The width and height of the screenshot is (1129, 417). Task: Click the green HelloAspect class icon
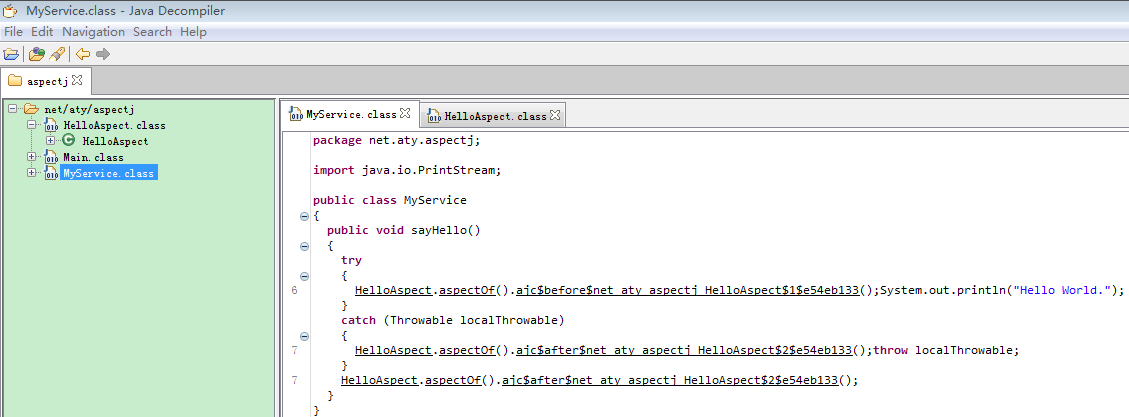point(68,141)
